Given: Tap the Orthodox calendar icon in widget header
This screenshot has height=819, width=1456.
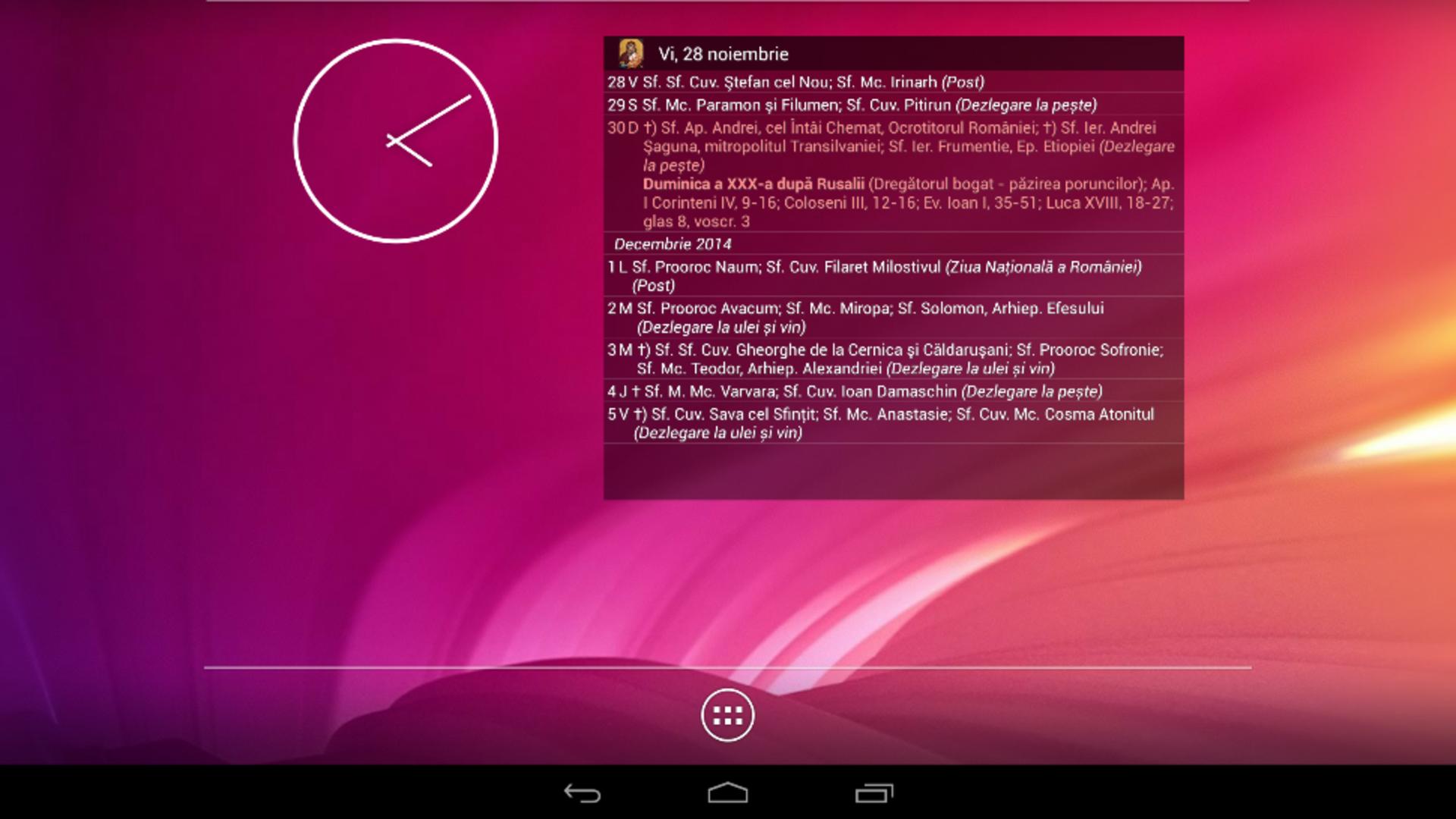Looking at the screenshot, I should (x=630, y=54).
